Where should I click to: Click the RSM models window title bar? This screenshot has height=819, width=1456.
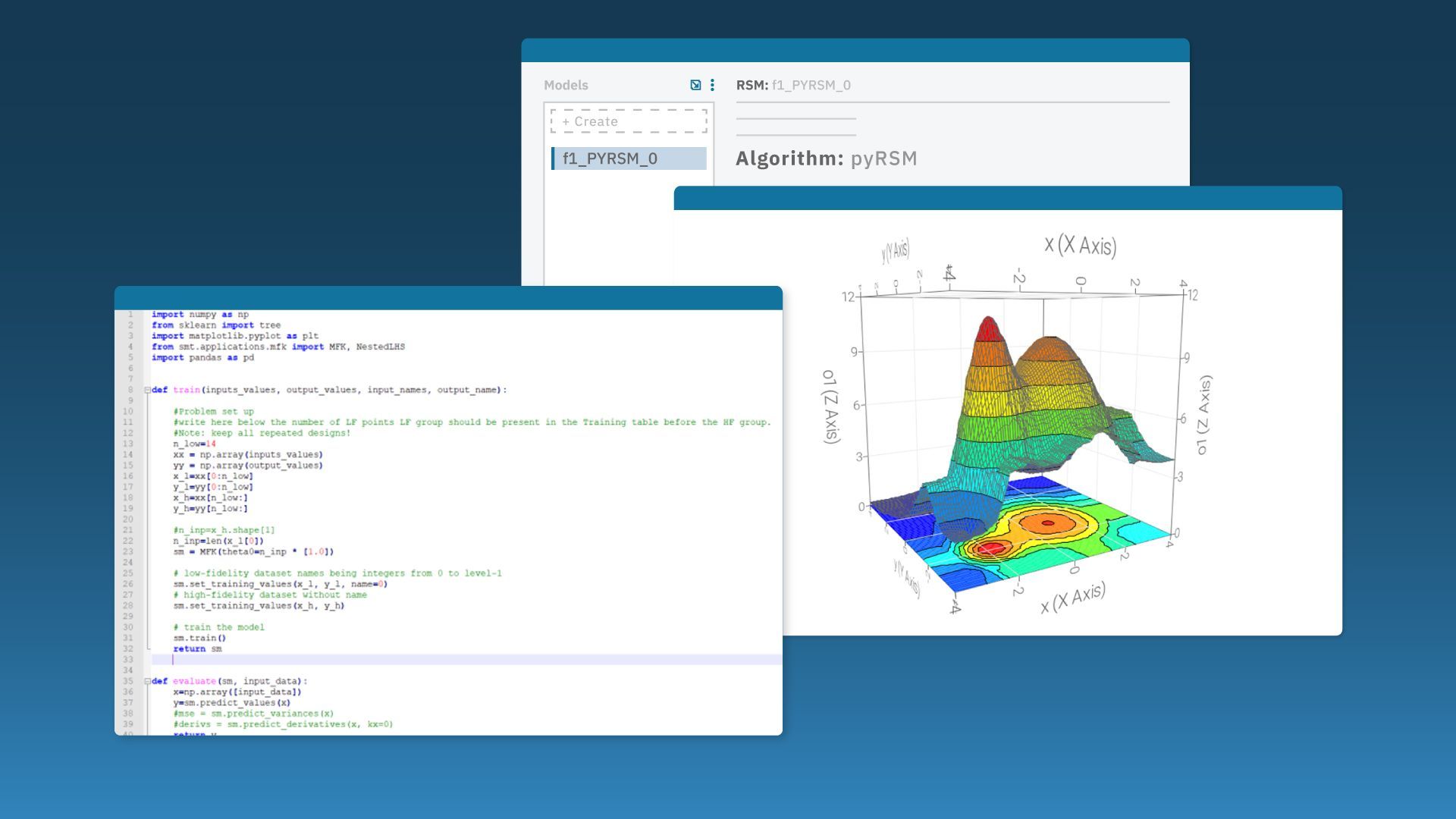point(855,50)
